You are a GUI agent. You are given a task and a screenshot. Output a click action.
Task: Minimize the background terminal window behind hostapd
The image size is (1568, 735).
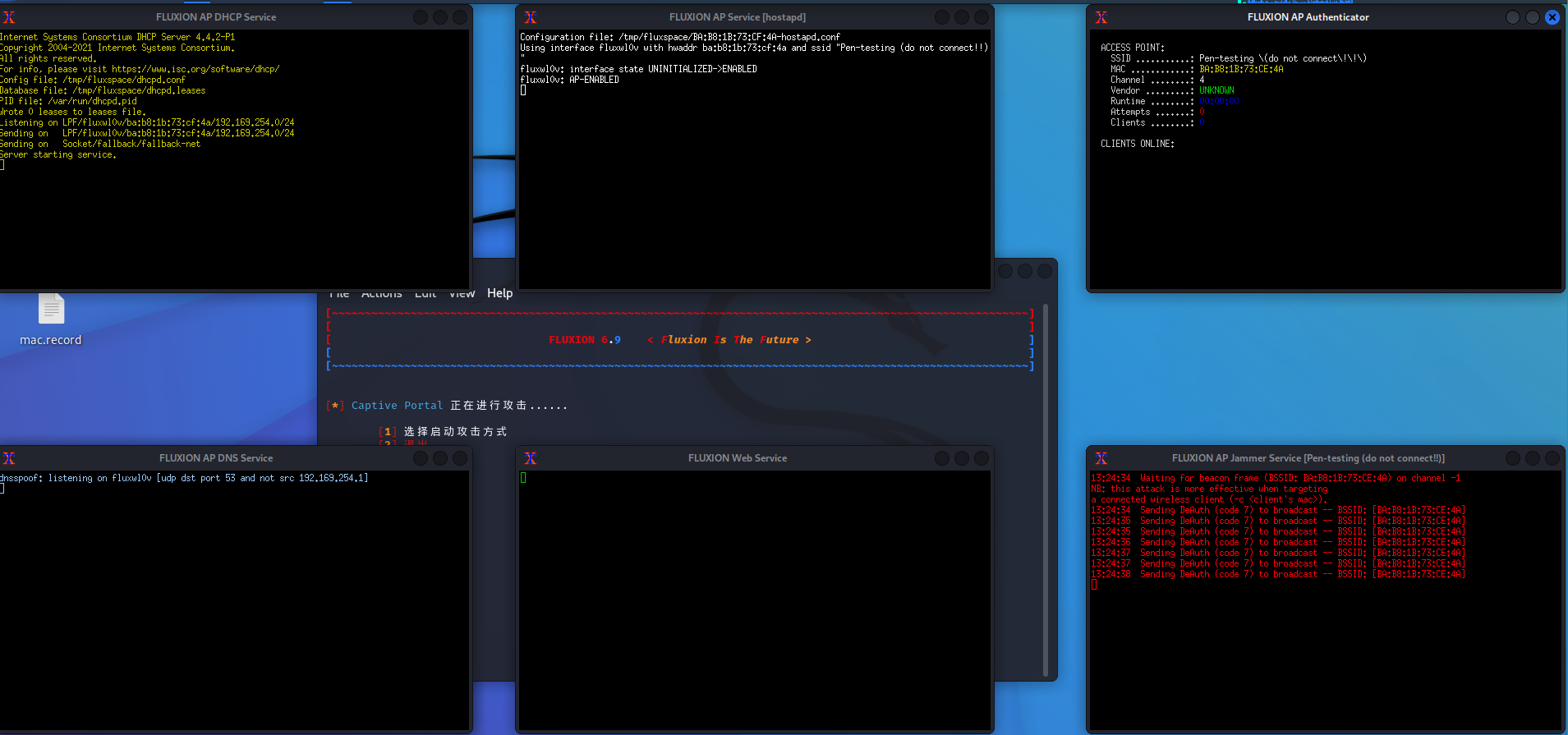(1005, 271)
